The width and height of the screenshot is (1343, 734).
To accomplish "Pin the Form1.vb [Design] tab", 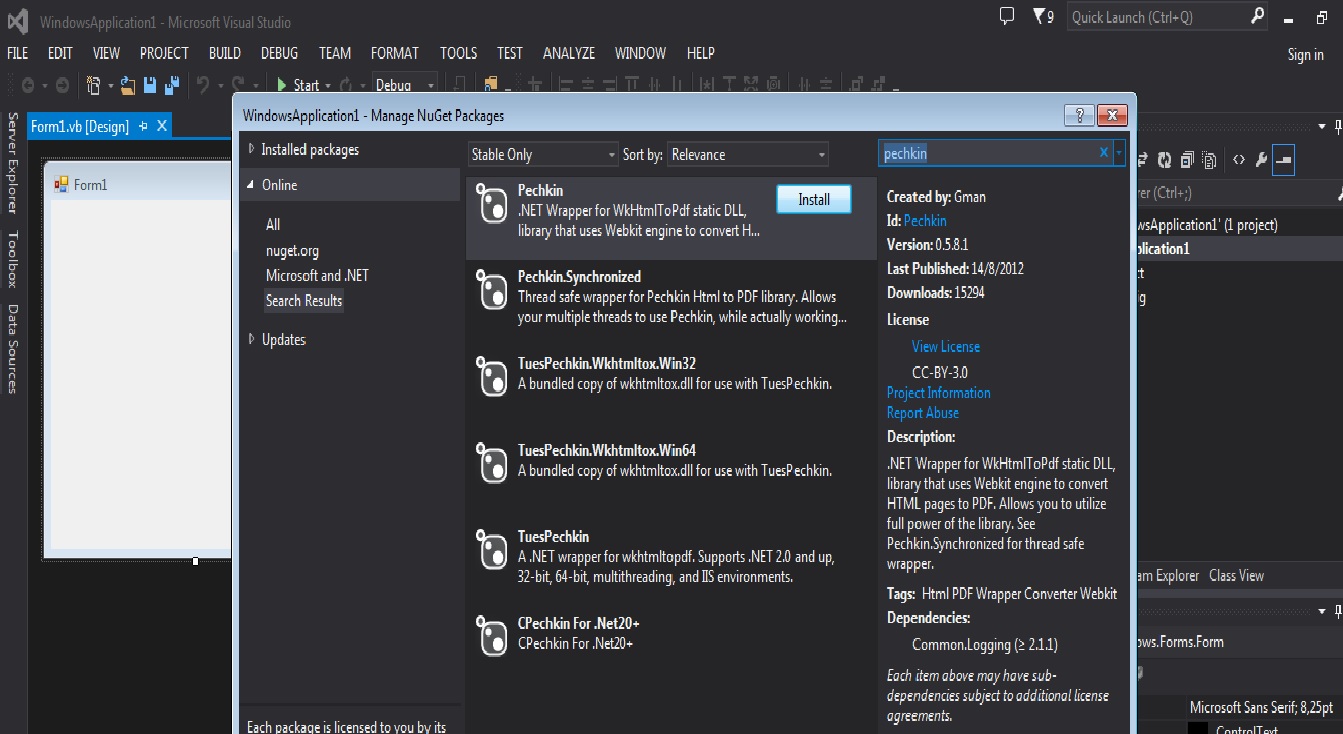I will (x=143, y=126).
